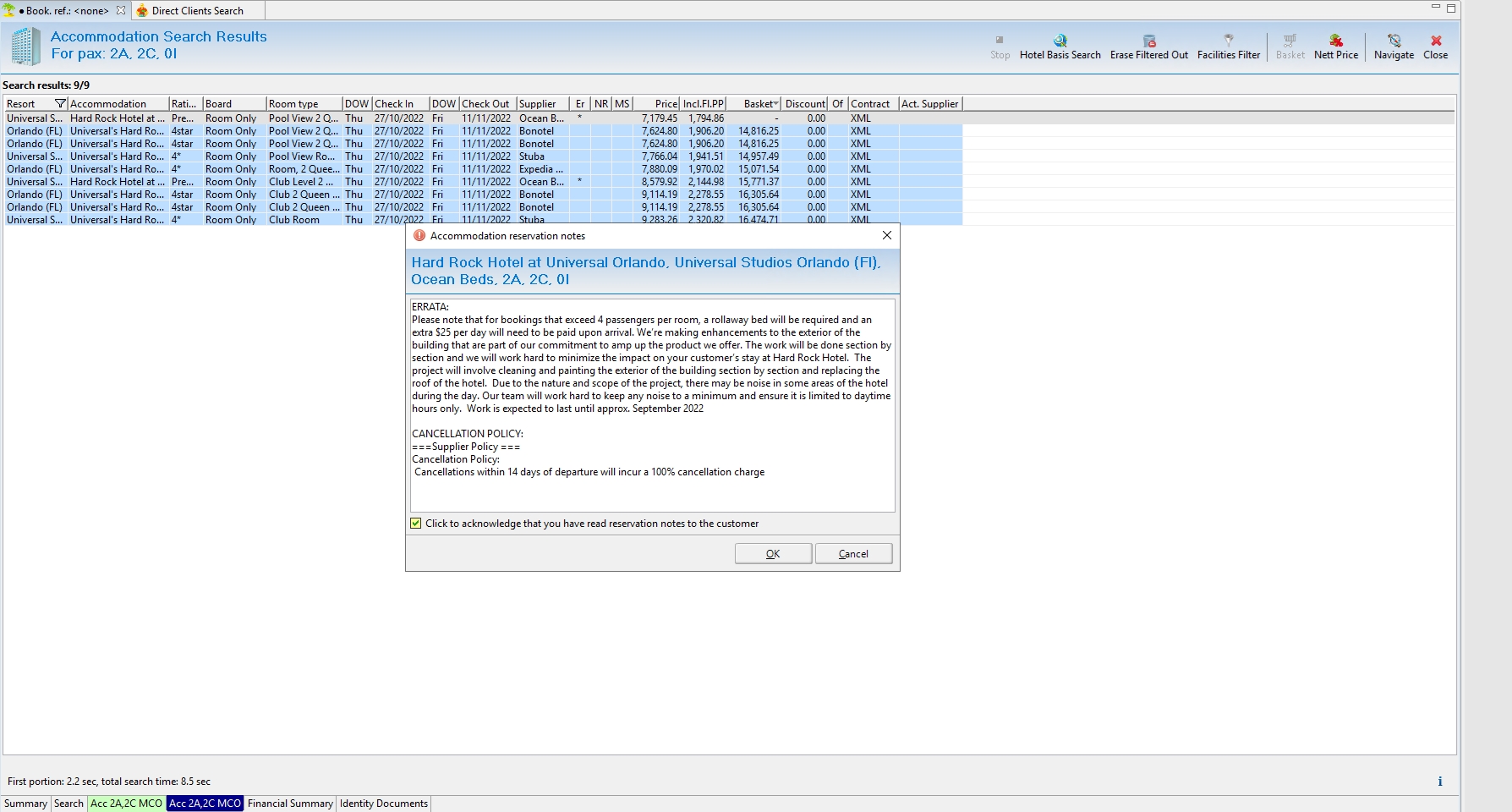Switch to the Direct Clients Search tab
Viewport: 1512px width, 812px height.
point(198,11)
